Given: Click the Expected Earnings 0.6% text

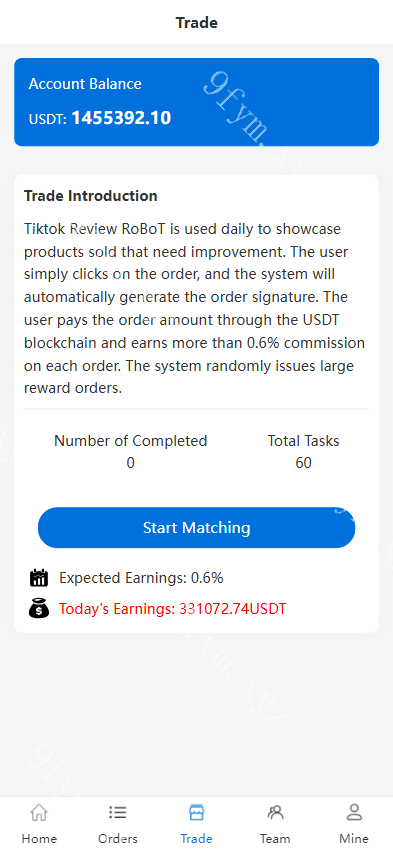Looking at the screenshot, I should [x=141, y=578].
